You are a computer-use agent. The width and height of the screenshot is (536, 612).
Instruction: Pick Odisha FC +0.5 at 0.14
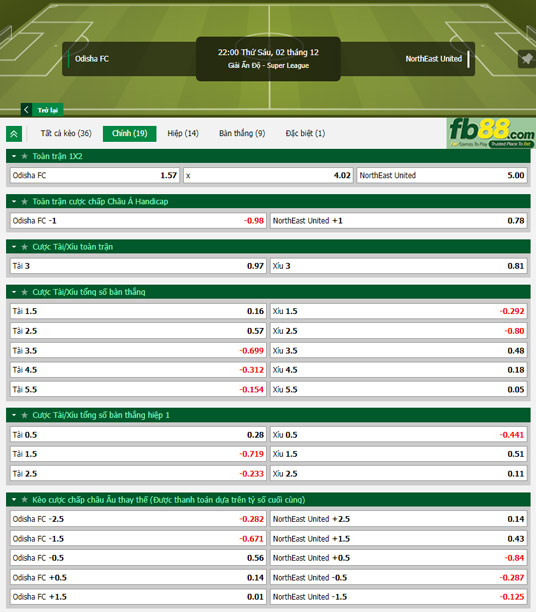click(x=138, y=577)
